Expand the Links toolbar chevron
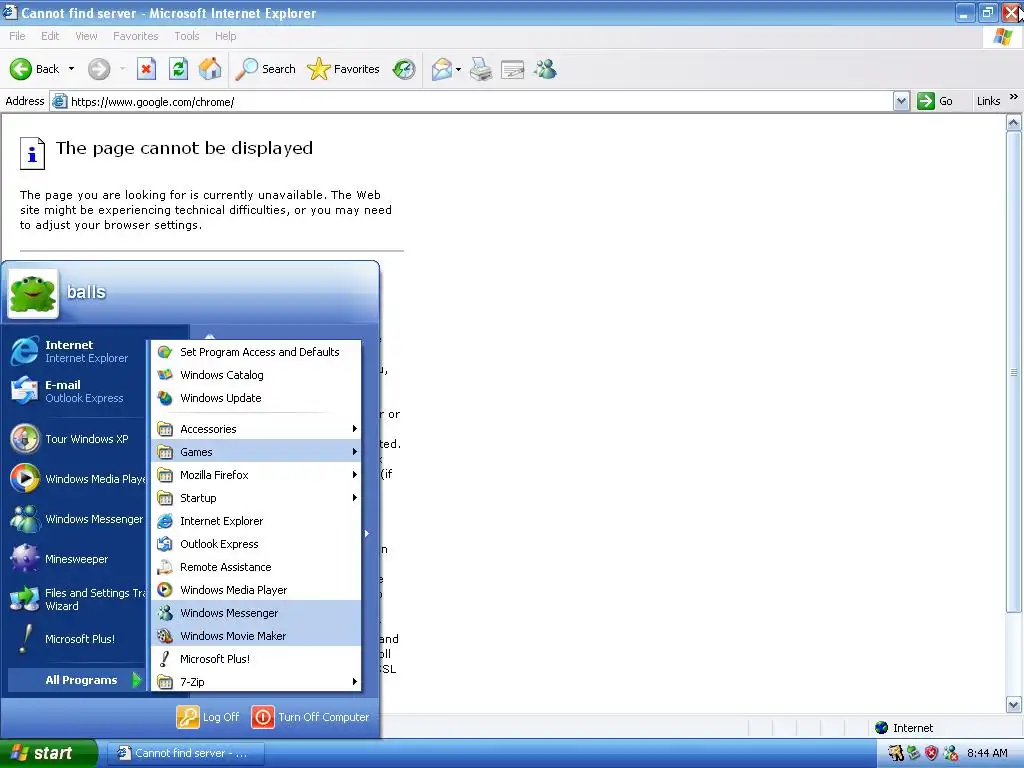 click(x=1014, y=97)
